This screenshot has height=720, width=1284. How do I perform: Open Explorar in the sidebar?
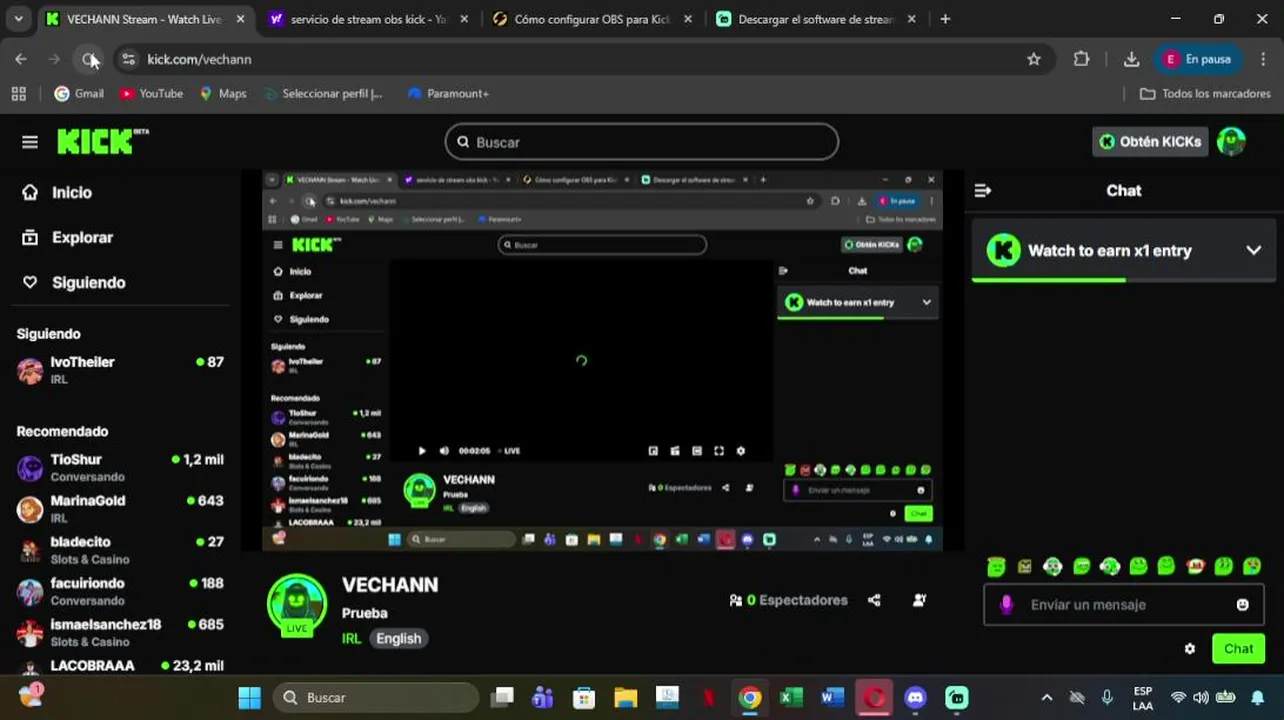(67, 237)
